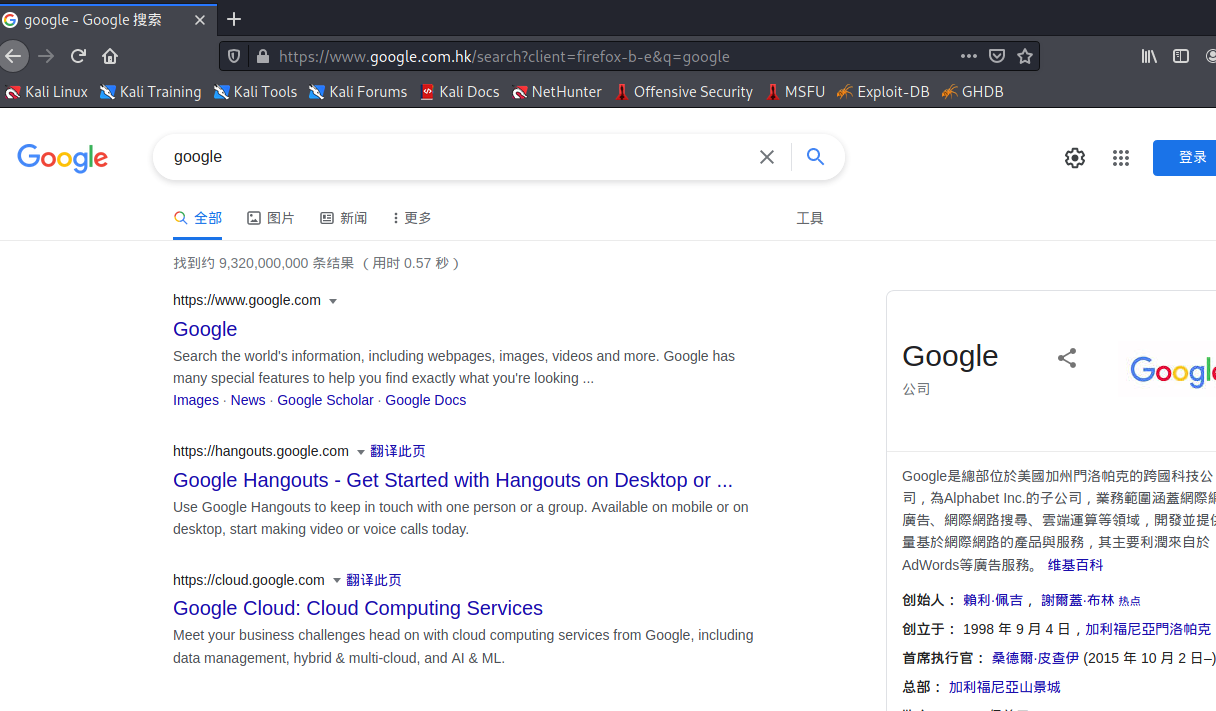Image resolution: width=1216 pixels, height=711 pixels.
Task: Open the Library icon in toolbar
Action: tap(1149, 56)
